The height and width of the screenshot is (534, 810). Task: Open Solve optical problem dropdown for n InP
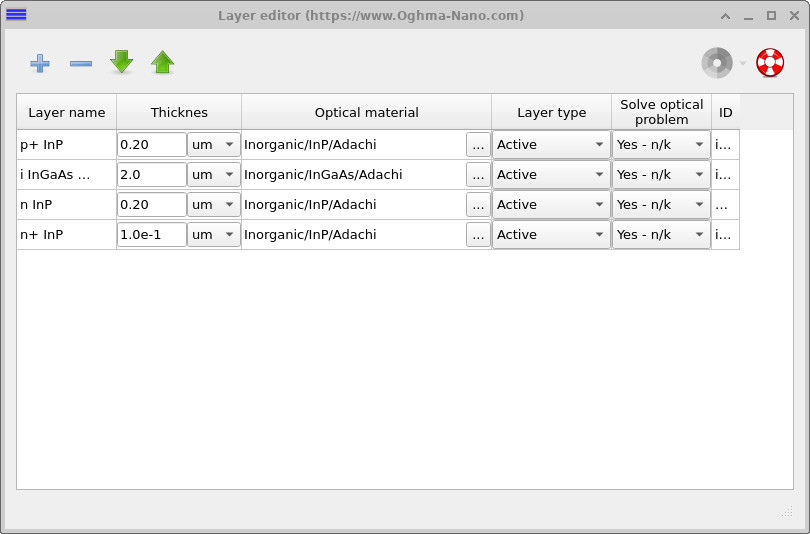pyautogui.click(x=661, y=205)
